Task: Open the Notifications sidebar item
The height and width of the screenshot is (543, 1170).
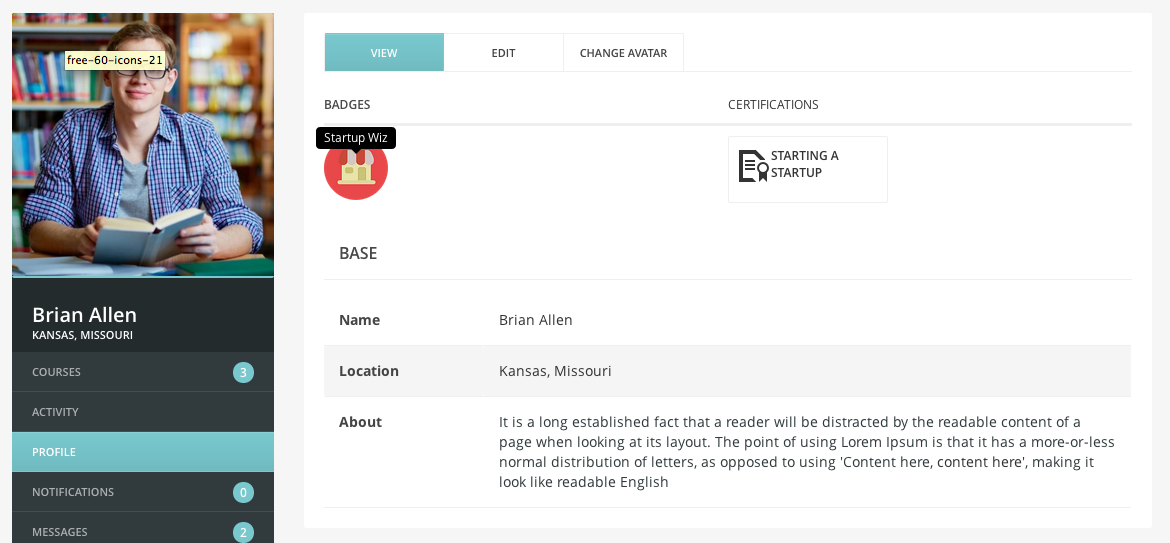Action: (x=73, y=492)
